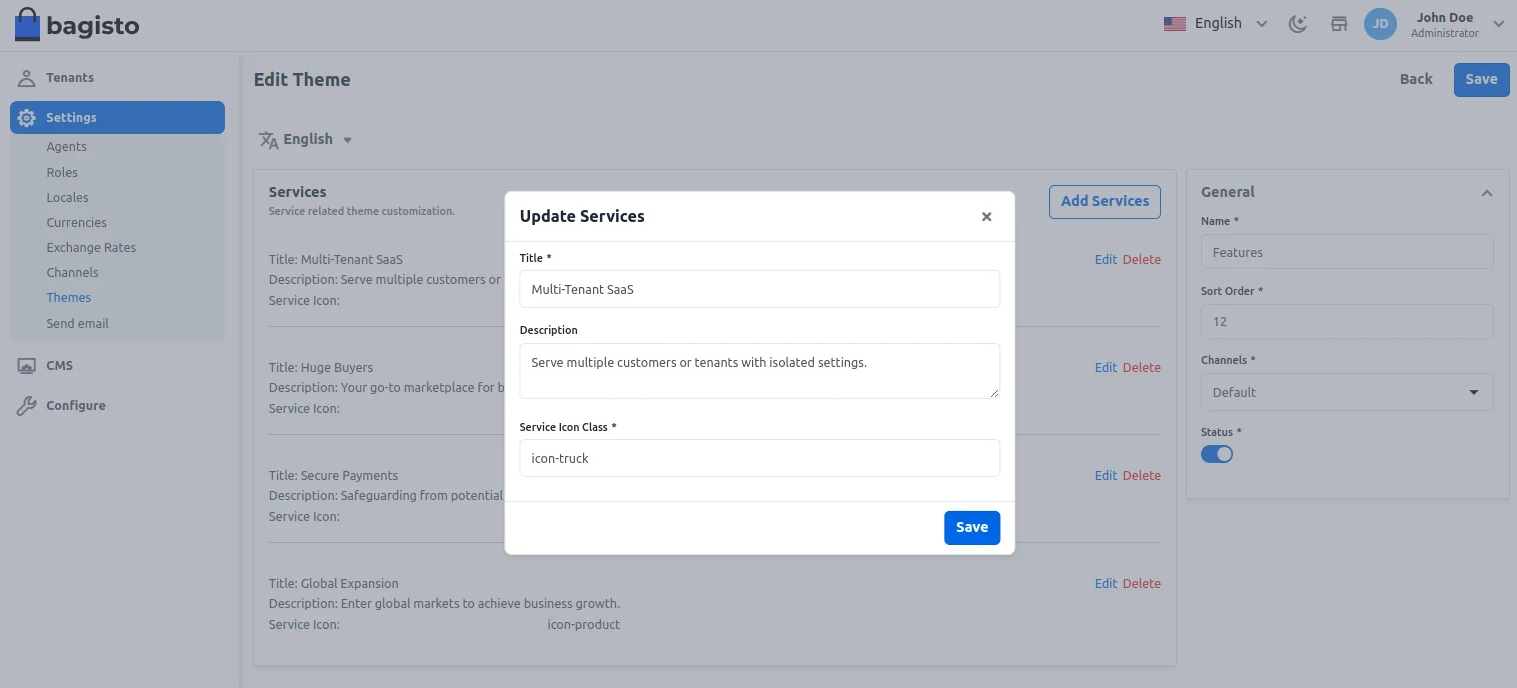Viewport: 1517px width, 688px height.
Task: Open the John Doe account dropdown
Action: pos(1497,24)
